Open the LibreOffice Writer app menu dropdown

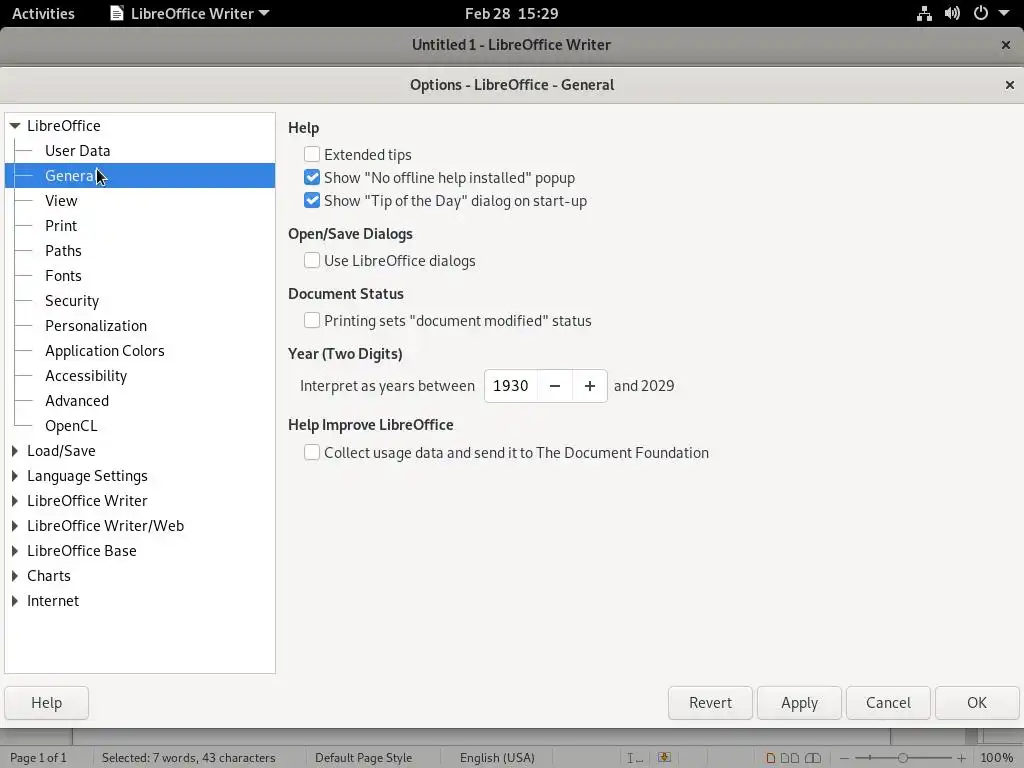click(x=190, y=13)
